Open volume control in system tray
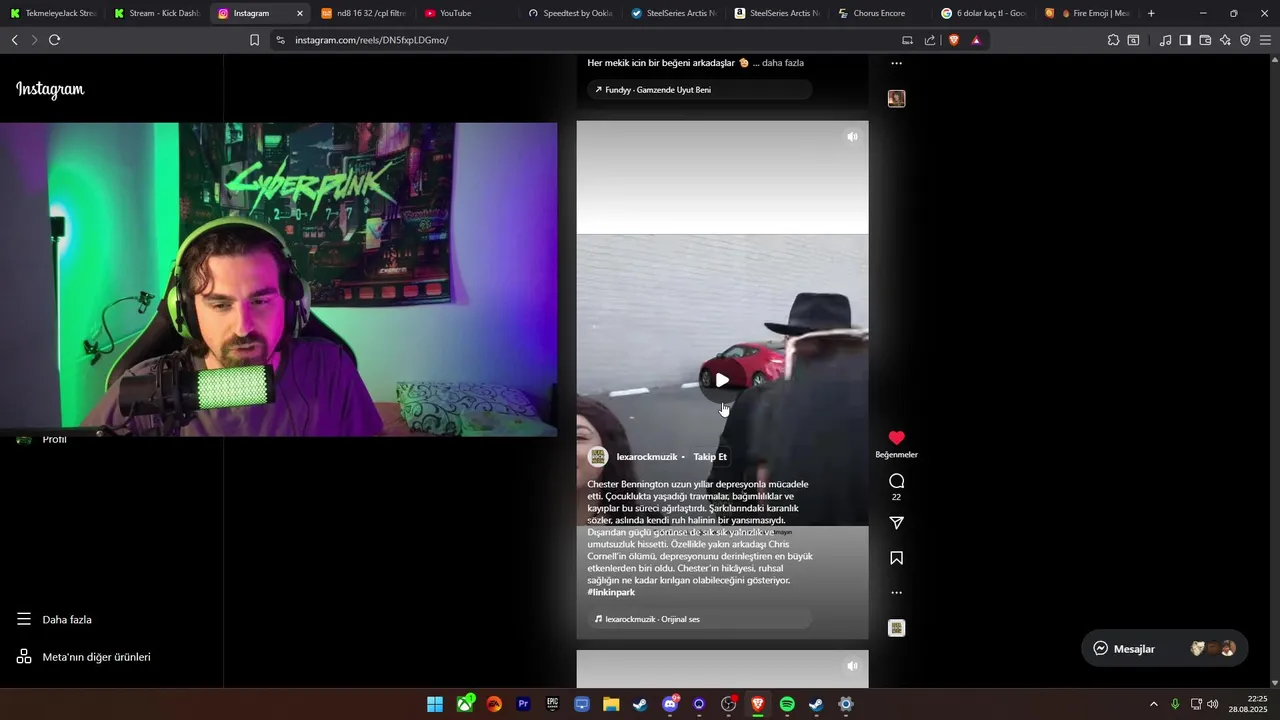 coord(1213,704)
